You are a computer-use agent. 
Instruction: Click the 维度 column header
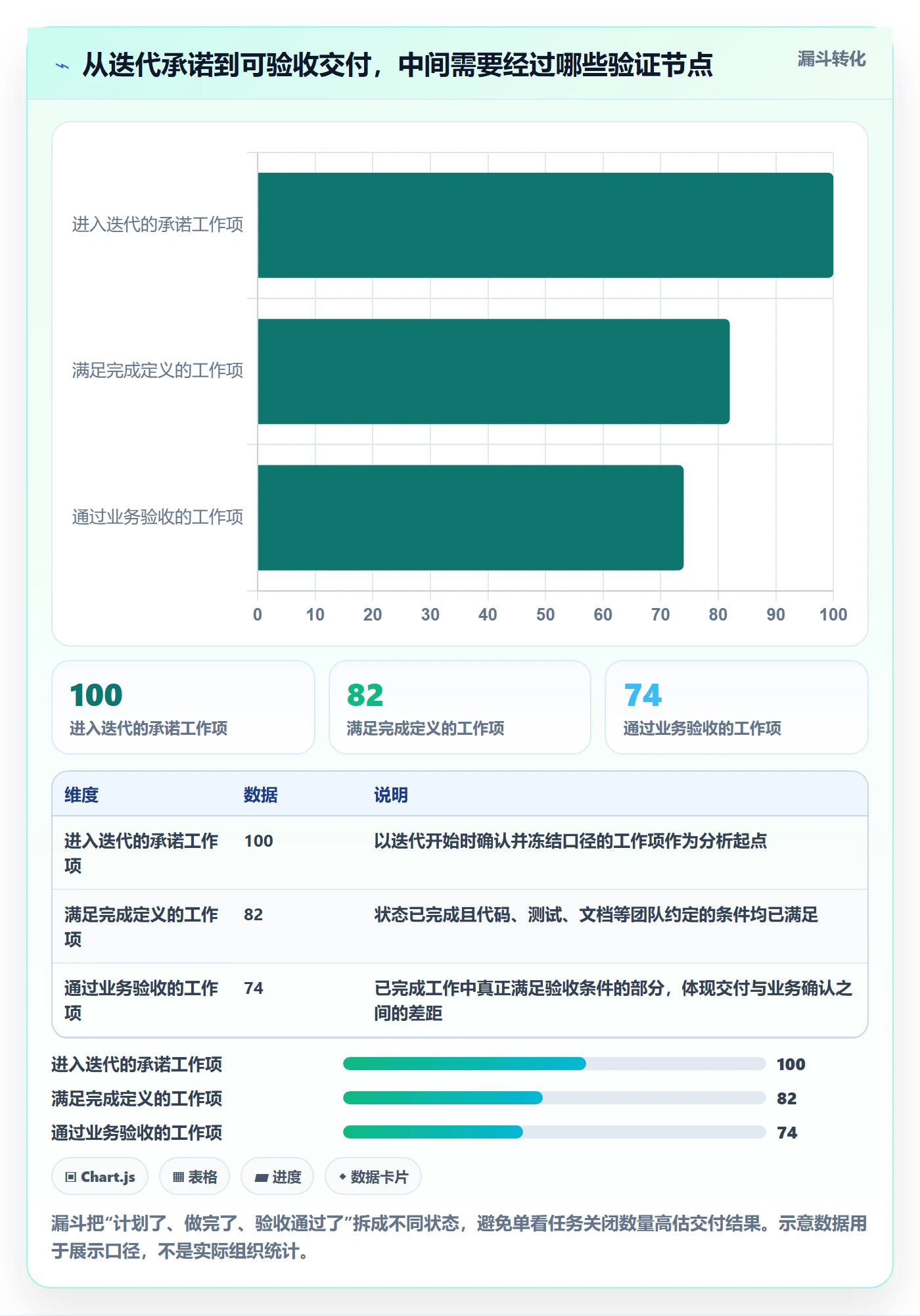tap(81, 795)
